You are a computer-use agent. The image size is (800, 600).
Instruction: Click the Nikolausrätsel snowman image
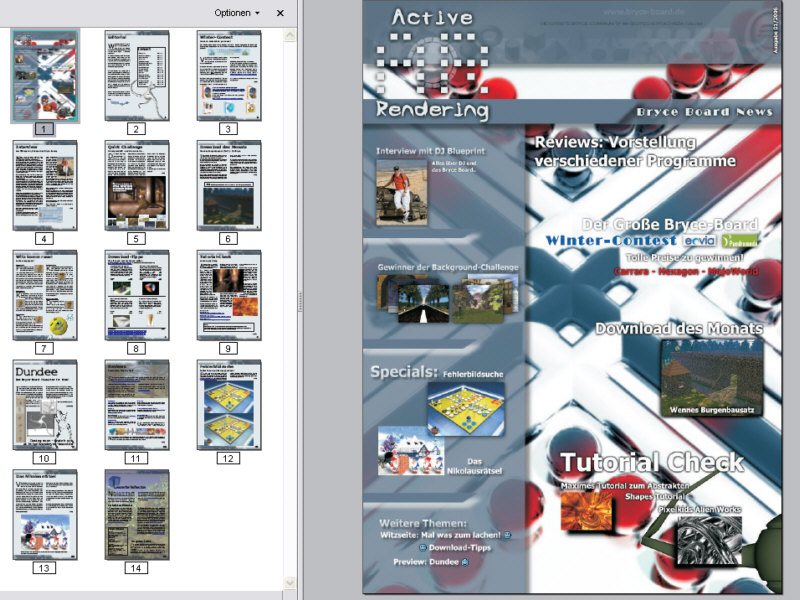click(x=411, y=451)
